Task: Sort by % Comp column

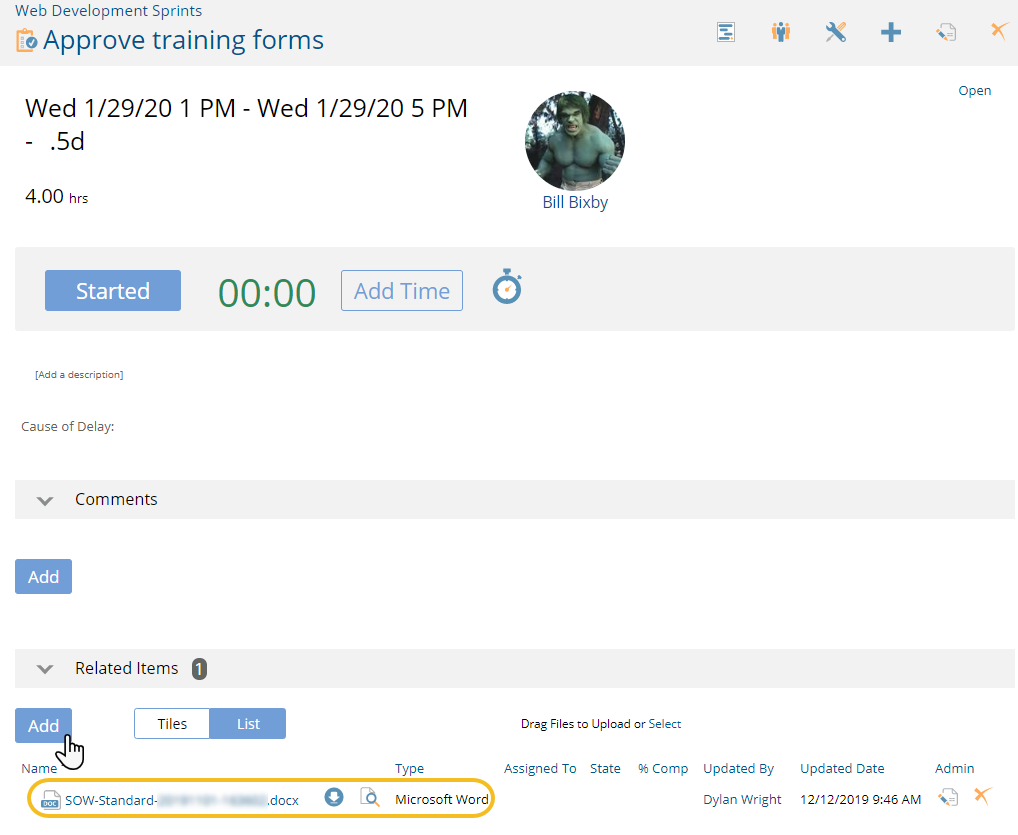Action: coord(663,769)
